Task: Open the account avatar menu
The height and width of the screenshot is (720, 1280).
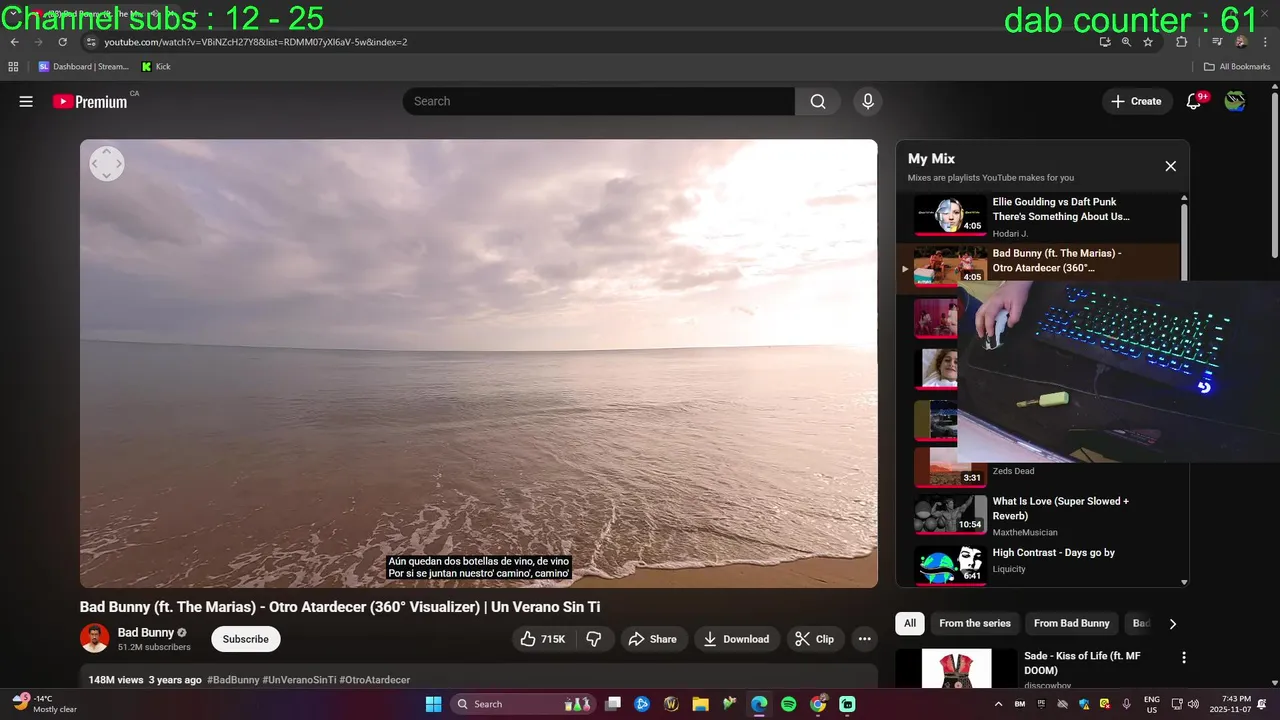Action: (x=1235, y=101)
